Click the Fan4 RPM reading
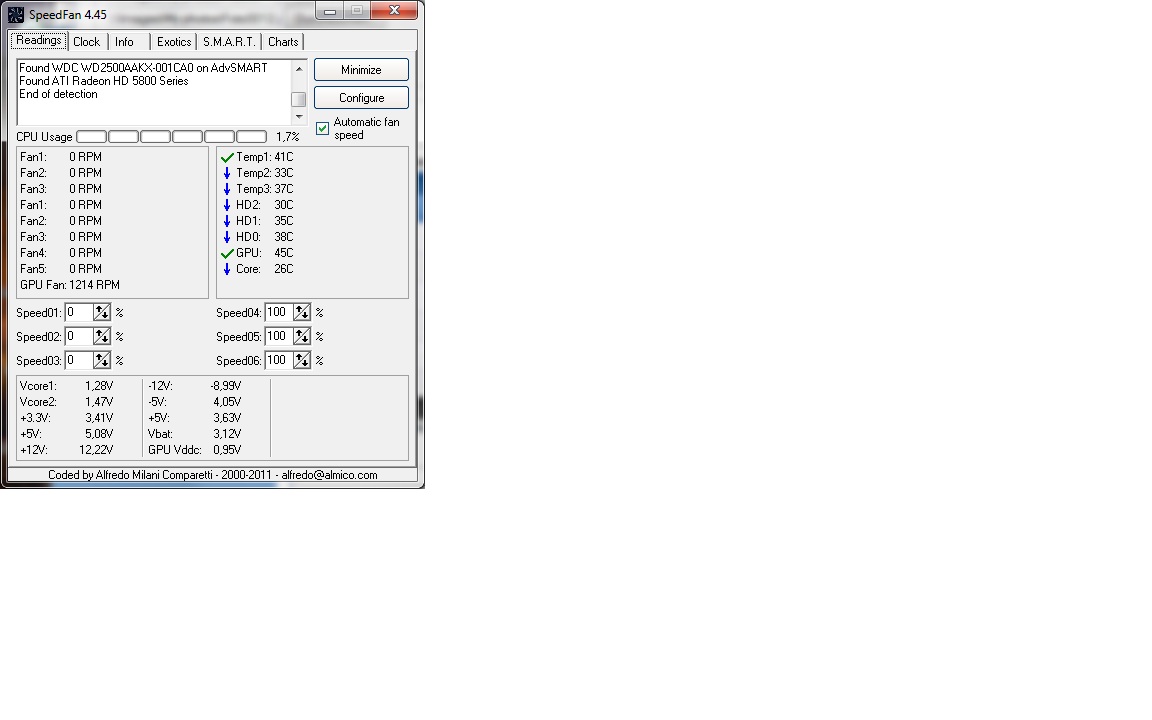 61,253
